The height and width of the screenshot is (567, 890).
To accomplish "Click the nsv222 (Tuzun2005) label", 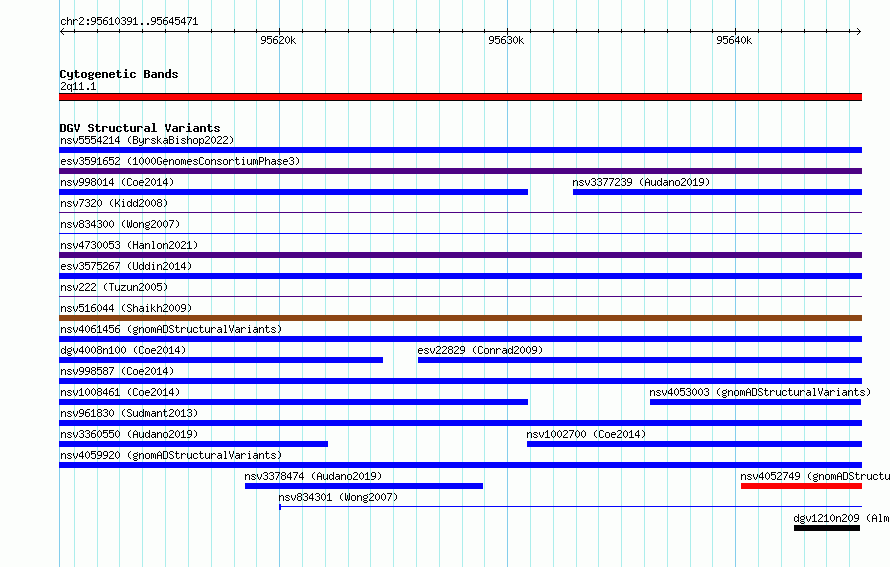I will click(114, 287).
